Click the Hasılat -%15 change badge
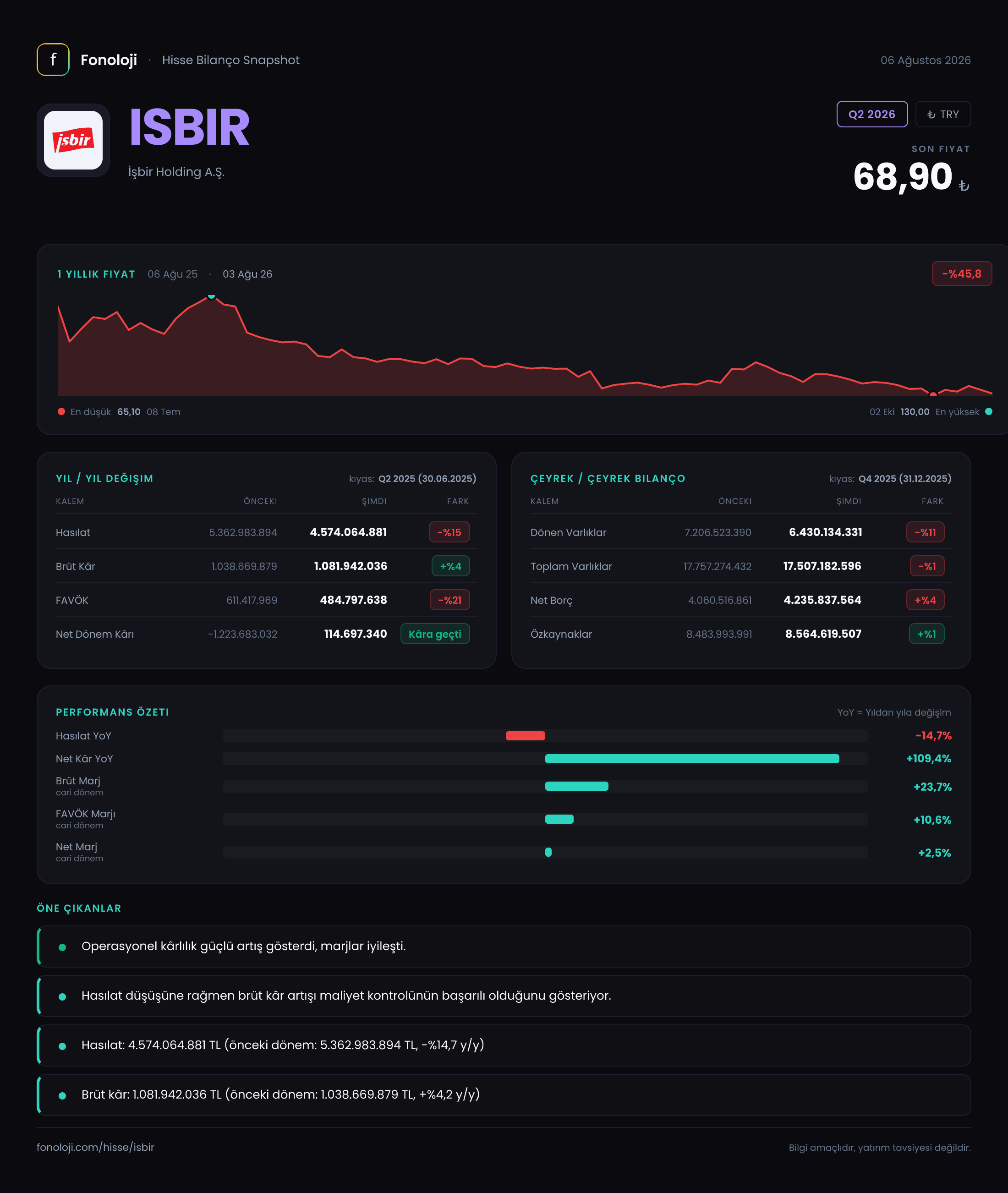Viewport: 1008px width, 1193px height. [449, 532]
